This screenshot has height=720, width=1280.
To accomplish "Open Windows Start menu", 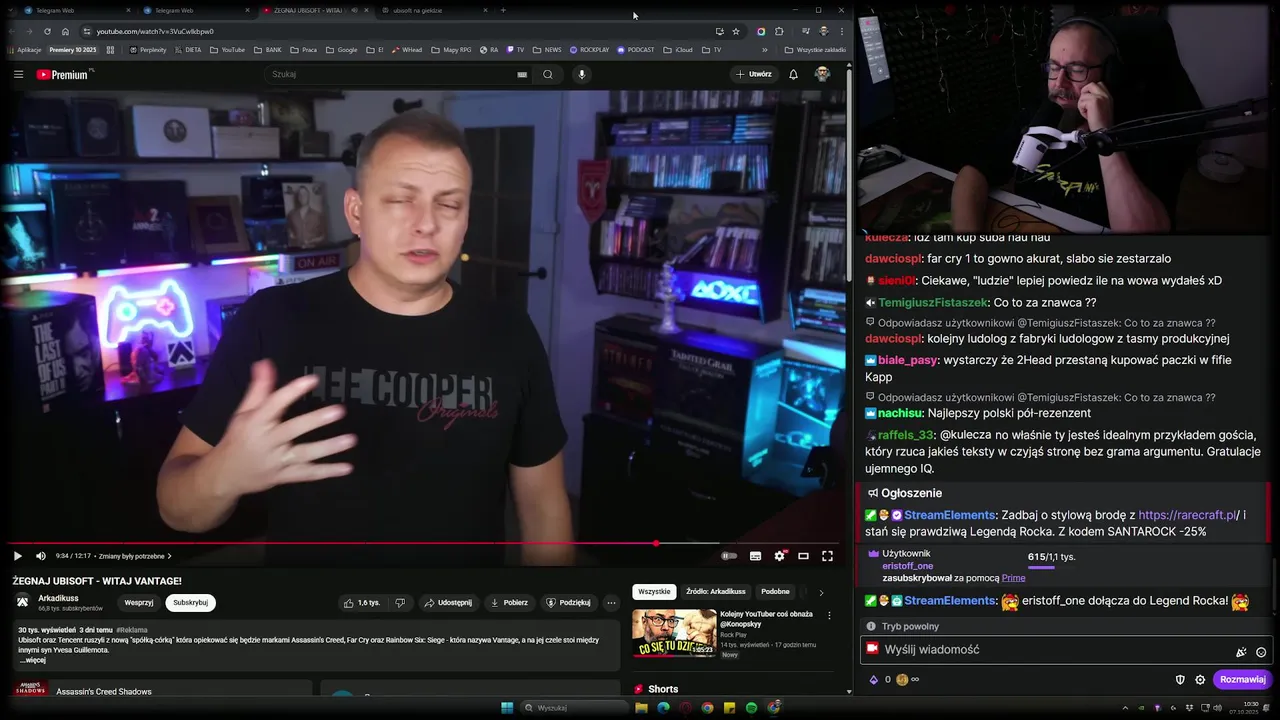I will click(x=507, y=708).
